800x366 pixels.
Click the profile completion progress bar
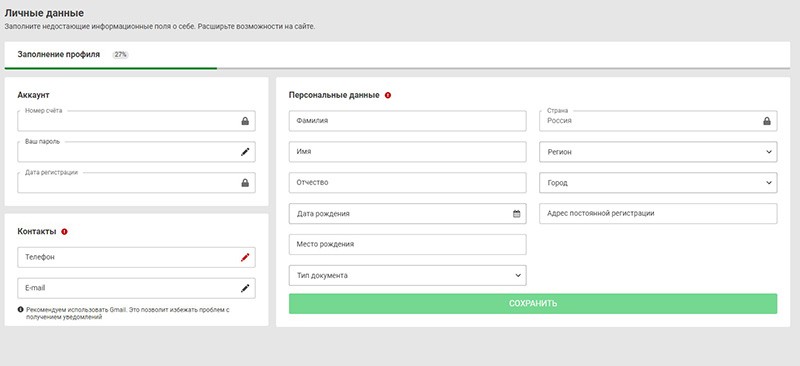pyautogui.click(x=397, y=68)
